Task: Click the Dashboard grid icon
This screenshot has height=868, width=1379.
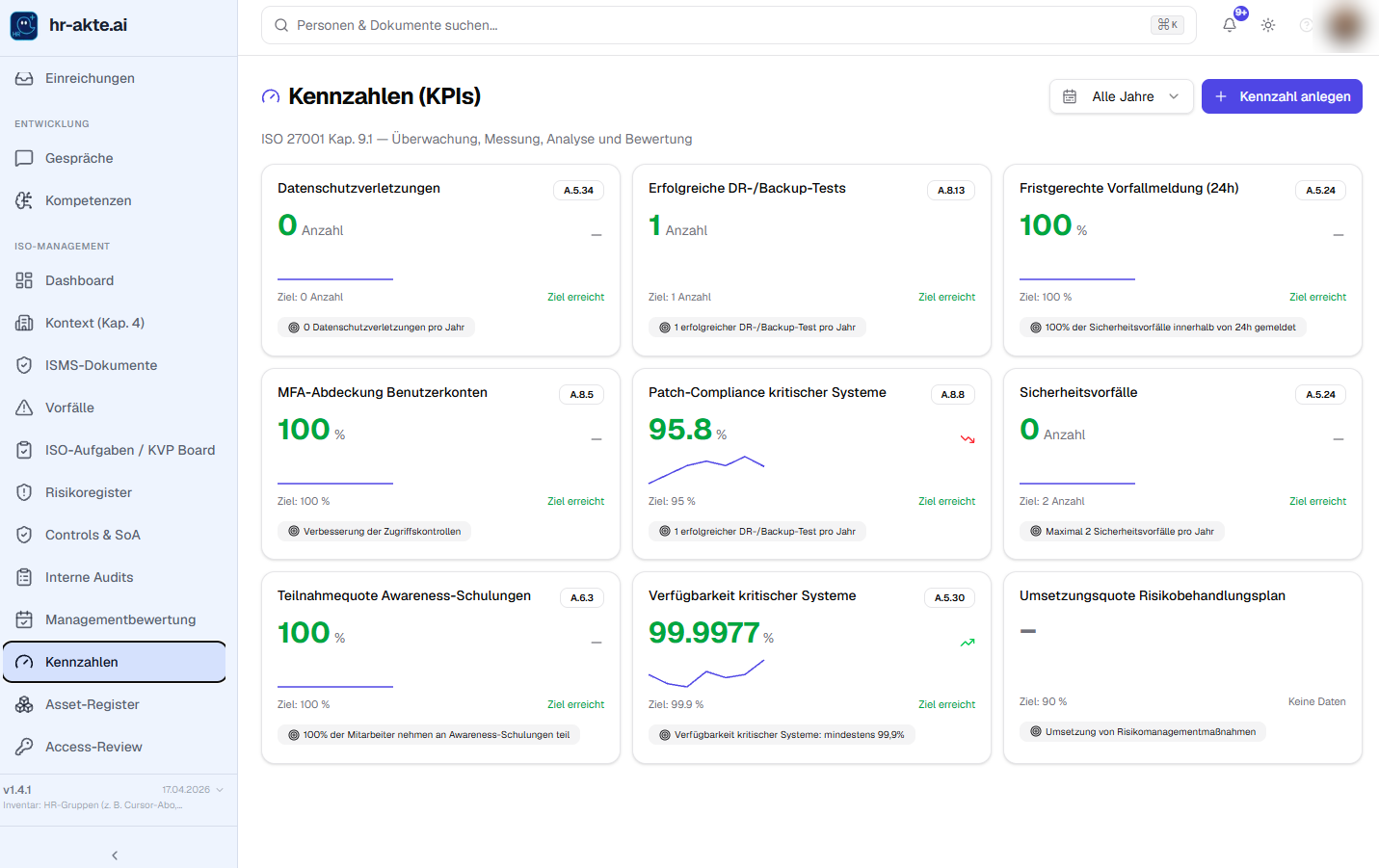Action: click(24, 280)
